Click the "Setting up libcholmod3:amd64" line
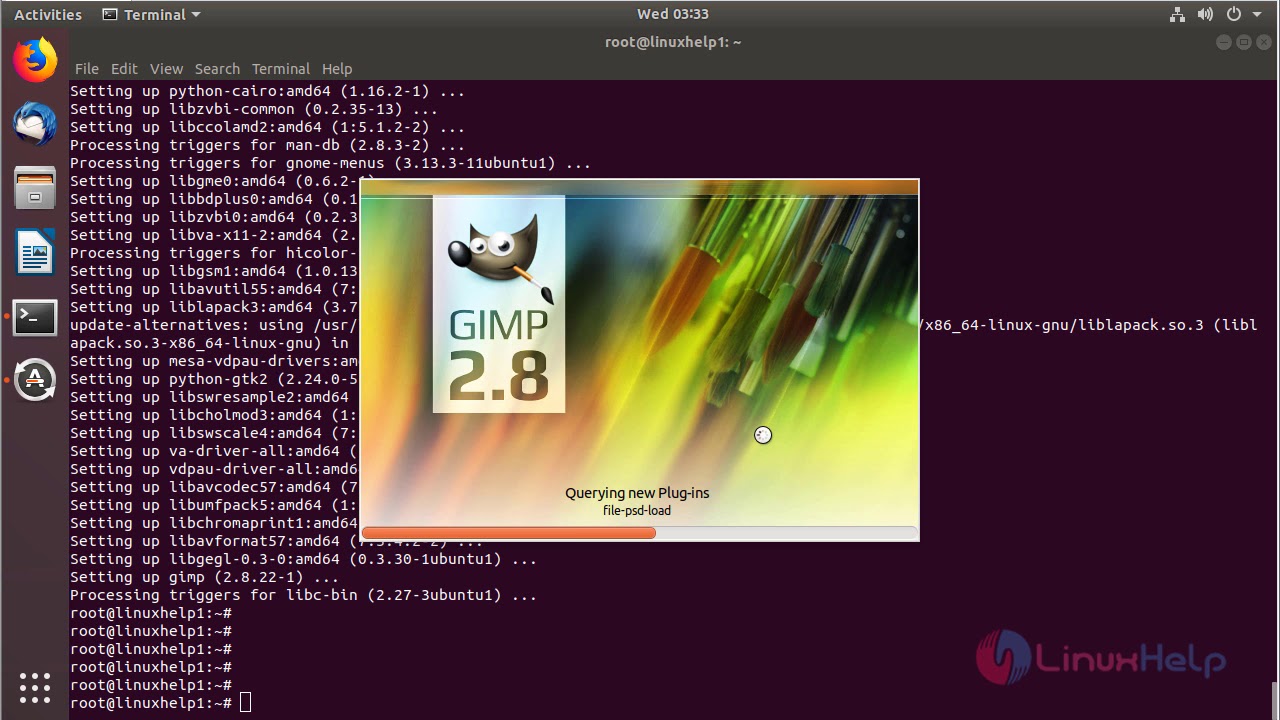This screenshot has height=720, width=1280. 214,415
